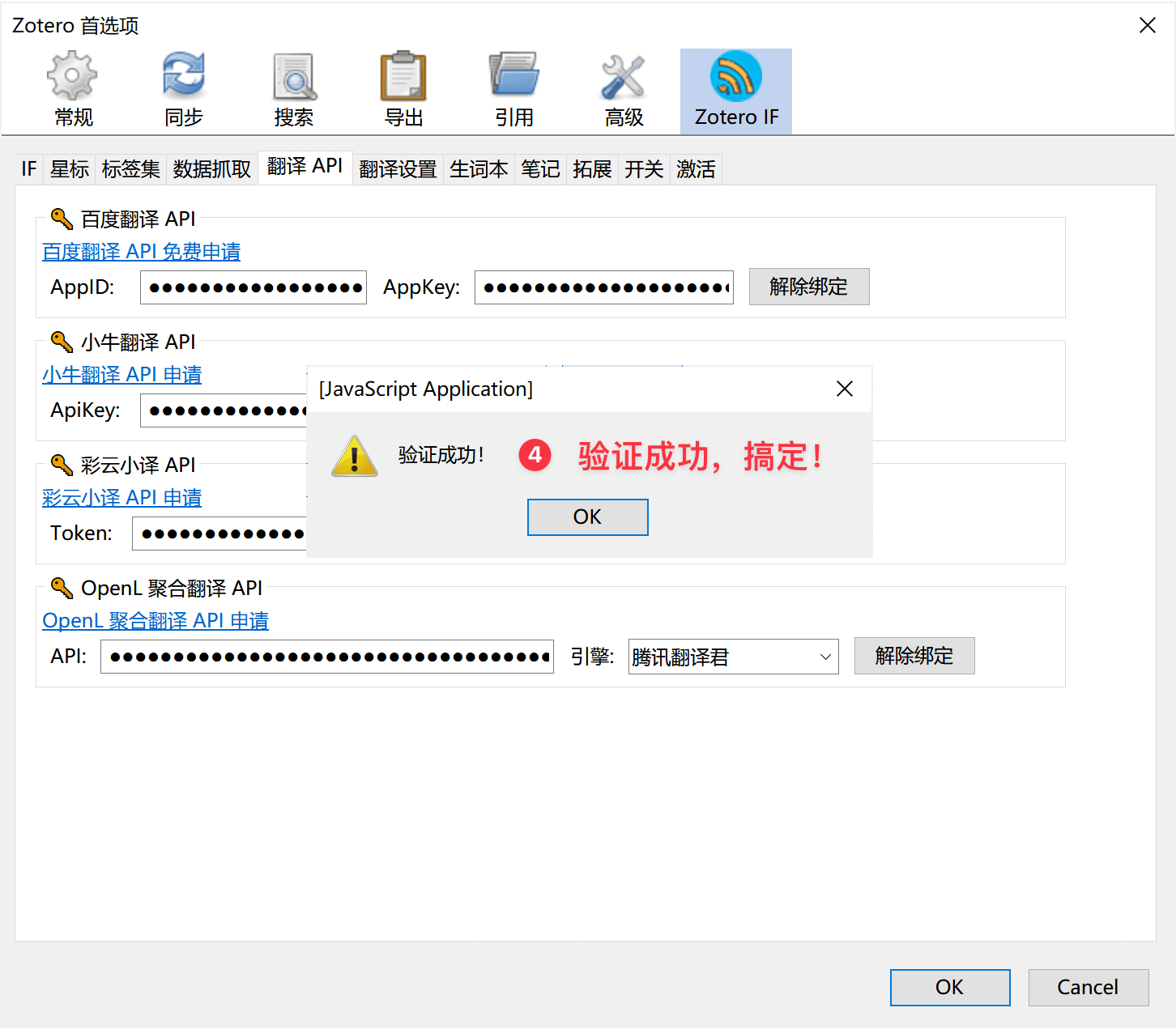Select the Zotero IF preferences pane
Viewport: 1176px width, 1029px height.
click(x=736, y=91)
